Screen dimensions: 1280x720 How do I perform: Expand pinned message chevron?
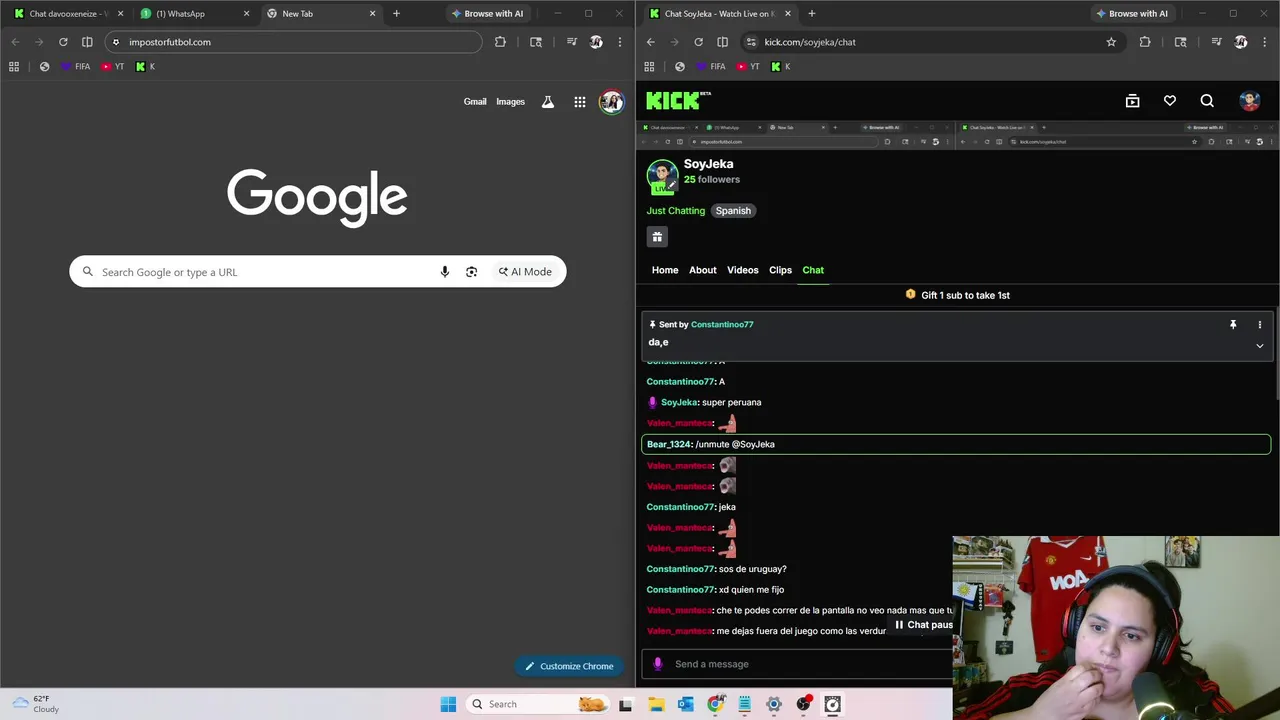coord(1260,346)
